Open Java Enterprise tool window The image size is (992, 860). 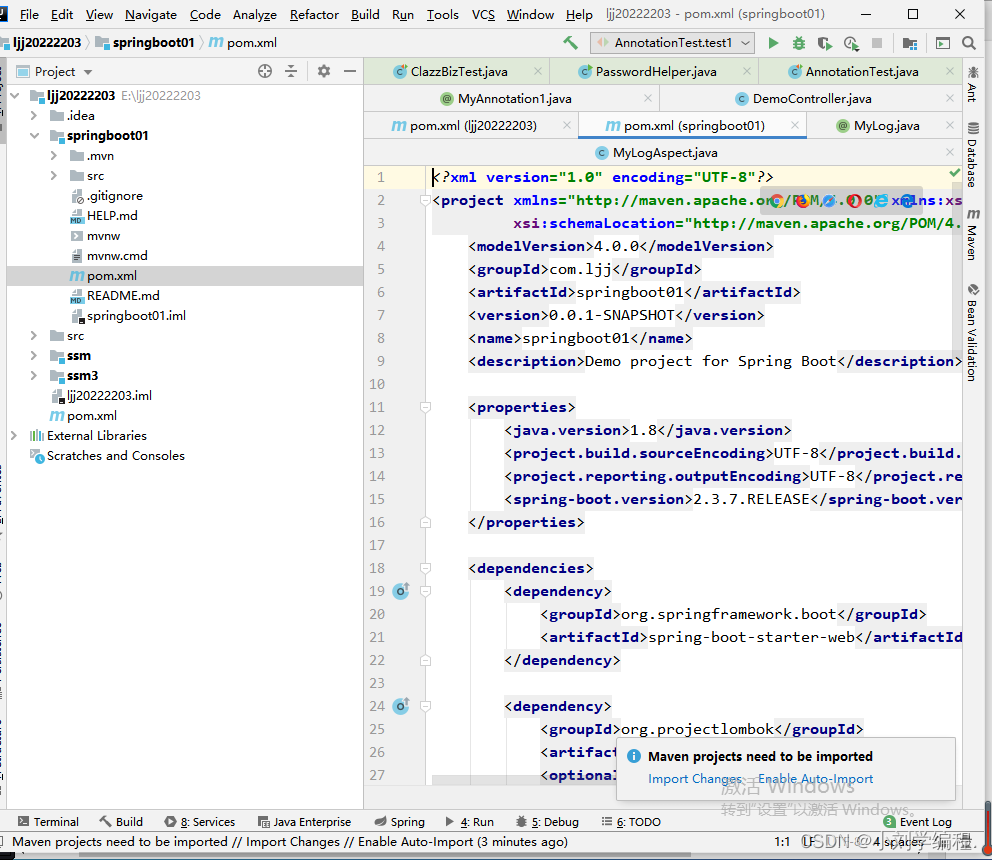(305, 821)
